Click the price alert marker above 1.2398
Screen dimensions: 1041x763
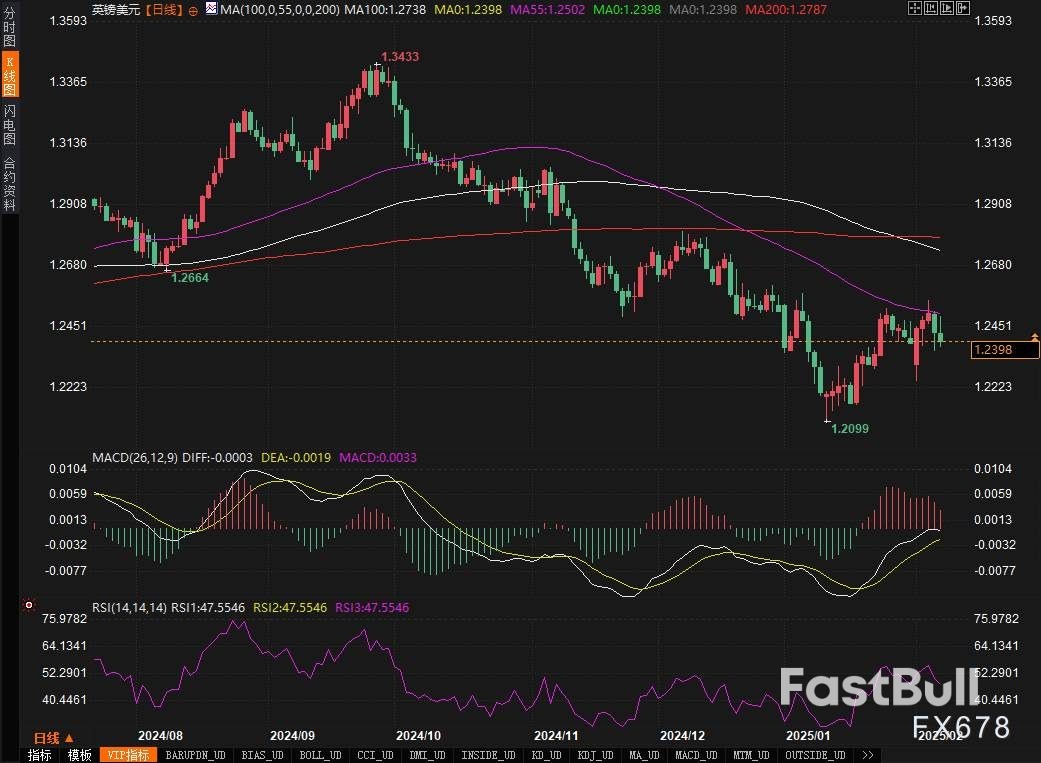(x=1034, y=336)
